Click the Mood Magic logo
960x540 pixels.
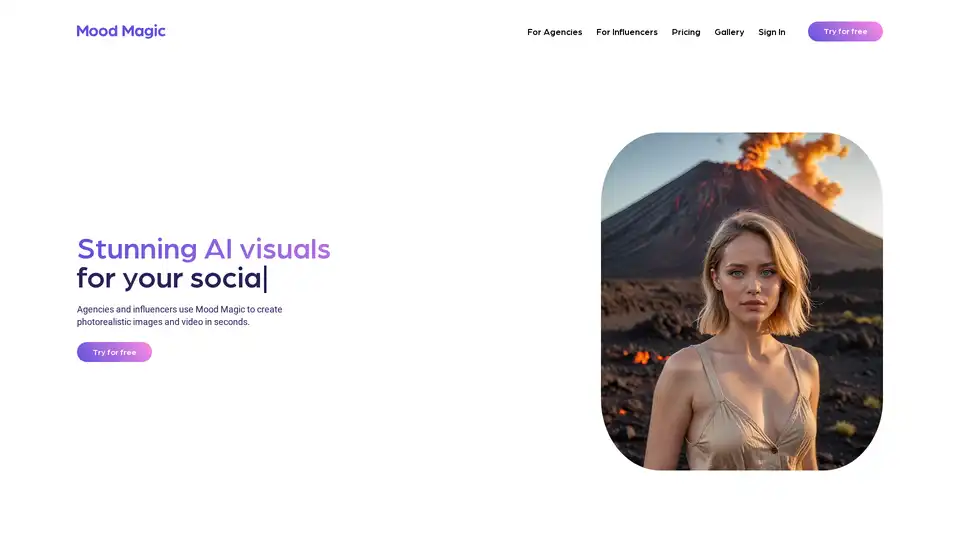pos(121,31)
